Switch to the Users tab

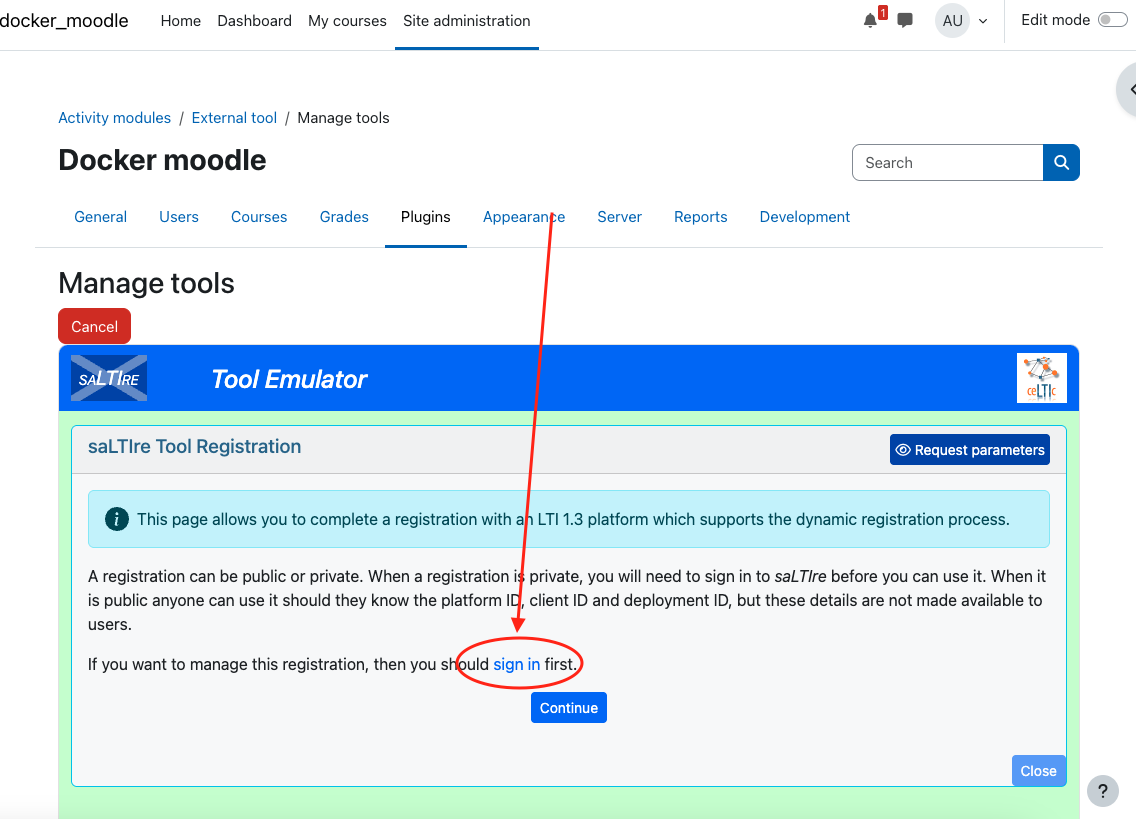[x=178, y=217]
